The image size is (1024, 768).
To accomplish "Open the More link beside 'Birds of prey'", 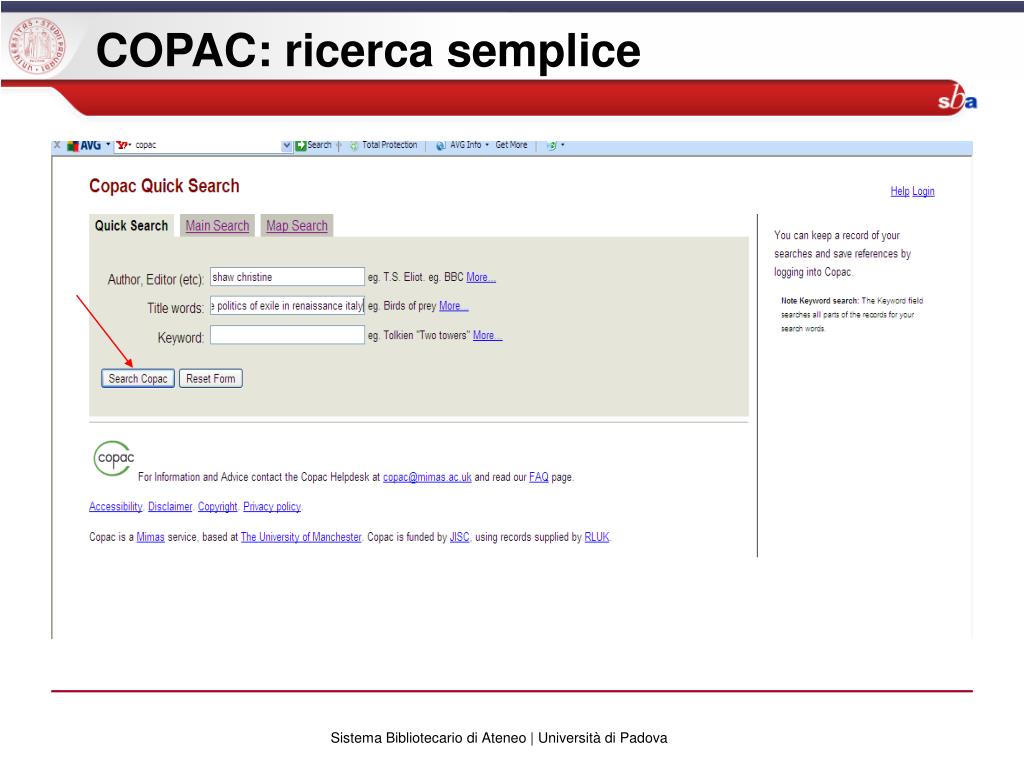I will click(454, 306).
